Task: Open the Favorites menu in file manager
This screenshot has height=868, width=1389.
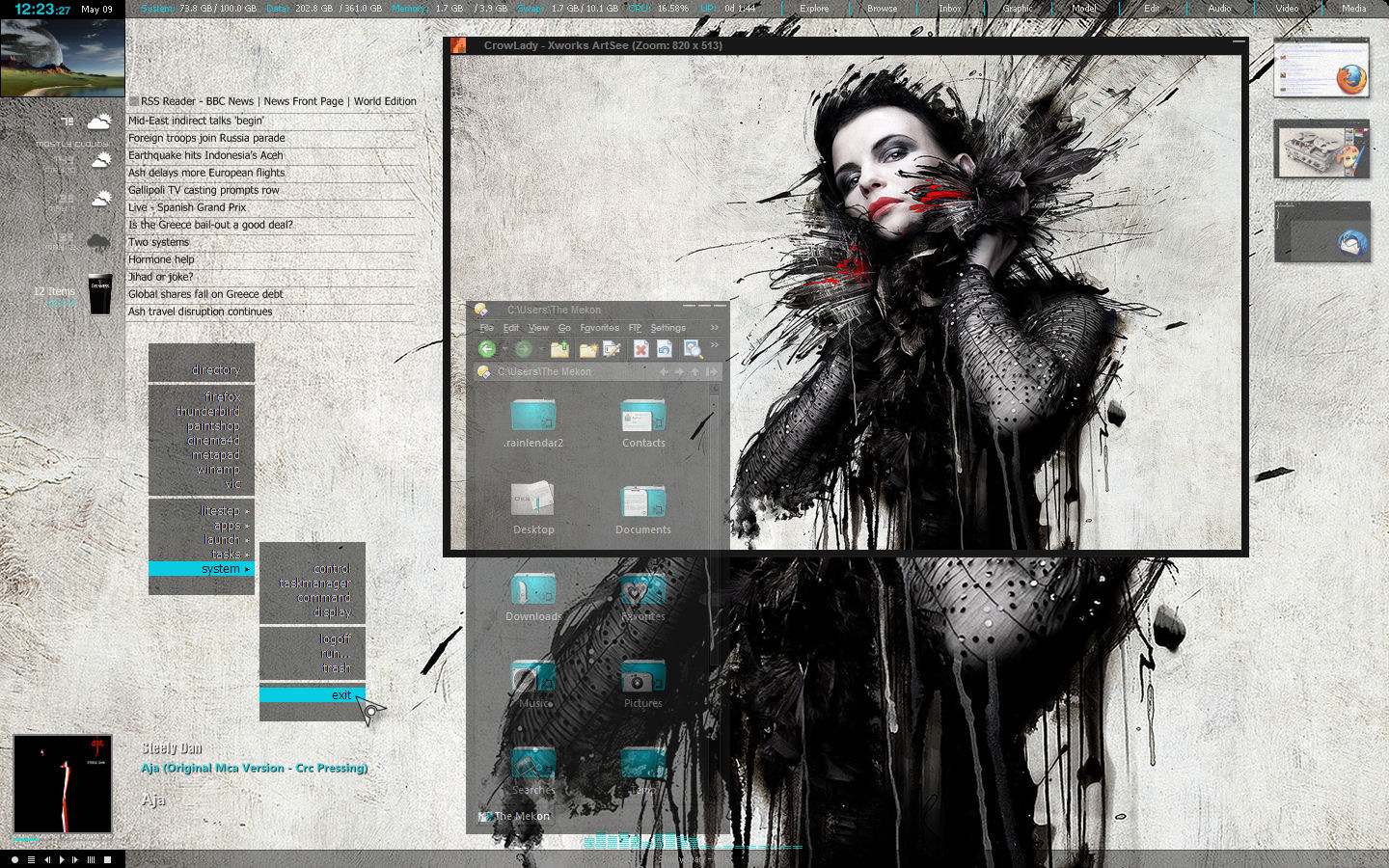Action: (x=599, y=328)
